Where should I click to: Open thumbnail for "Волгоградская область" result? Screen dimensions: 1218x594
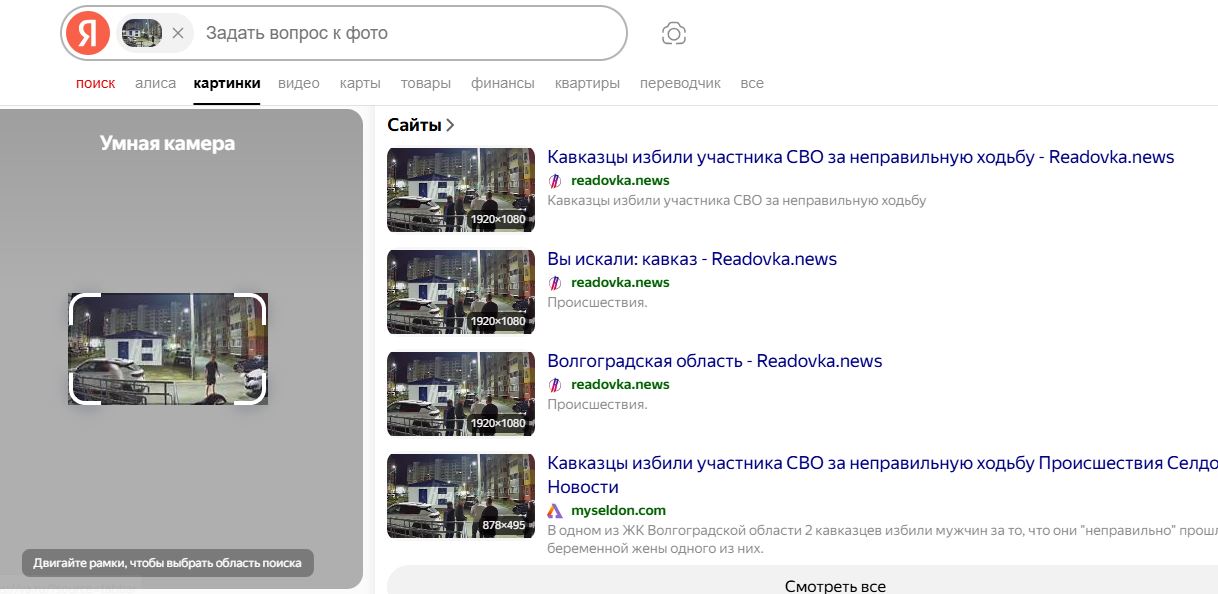[x=461, y=394]
